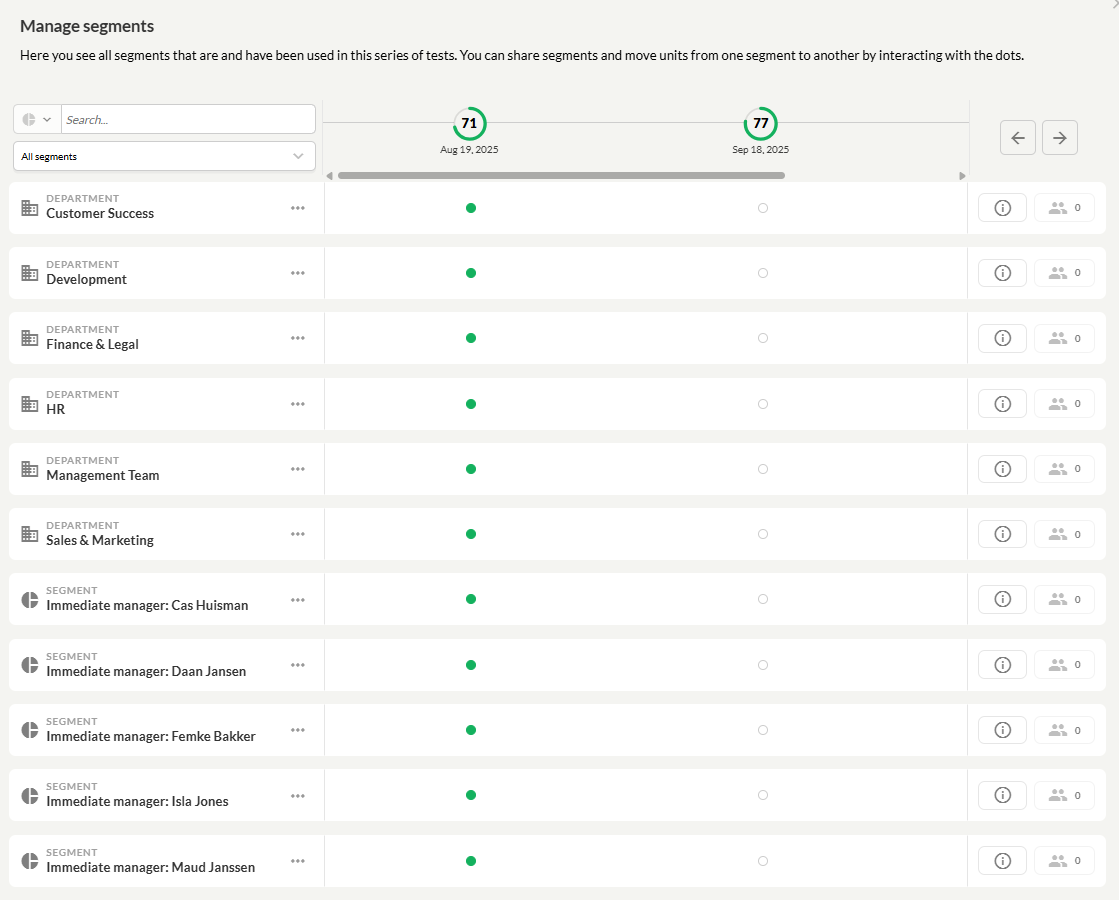Open info for the Development department
The height and width of the screenshot is (900, 1119).
coord(1002,273)
